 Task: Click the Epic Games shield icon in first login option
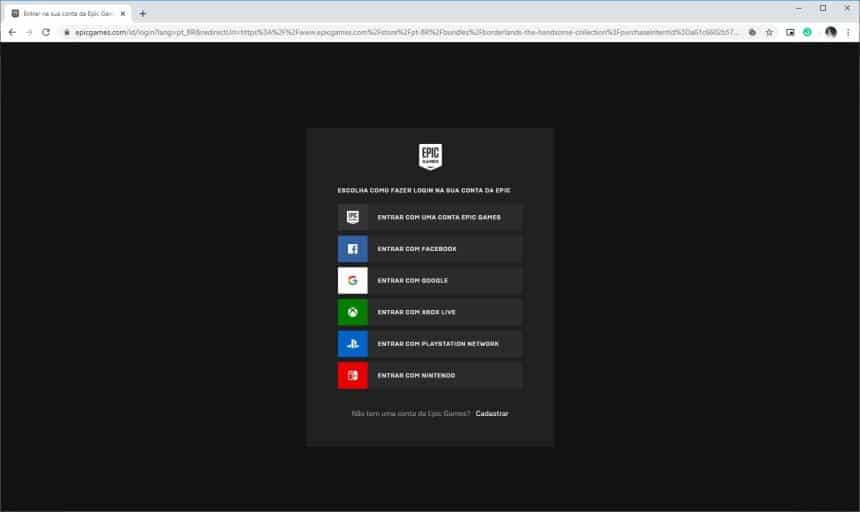point(353,217)
